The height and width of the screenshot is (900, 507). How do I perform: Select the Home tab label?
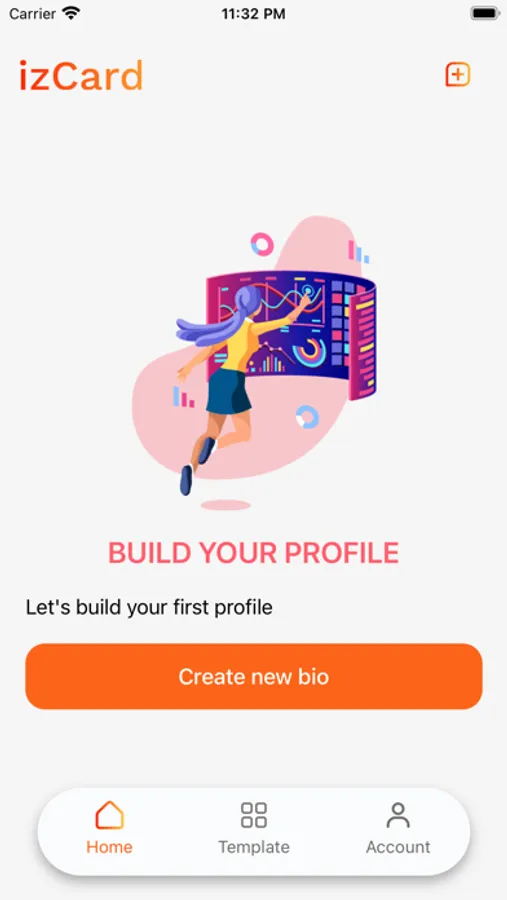click(x=109, y=847)
